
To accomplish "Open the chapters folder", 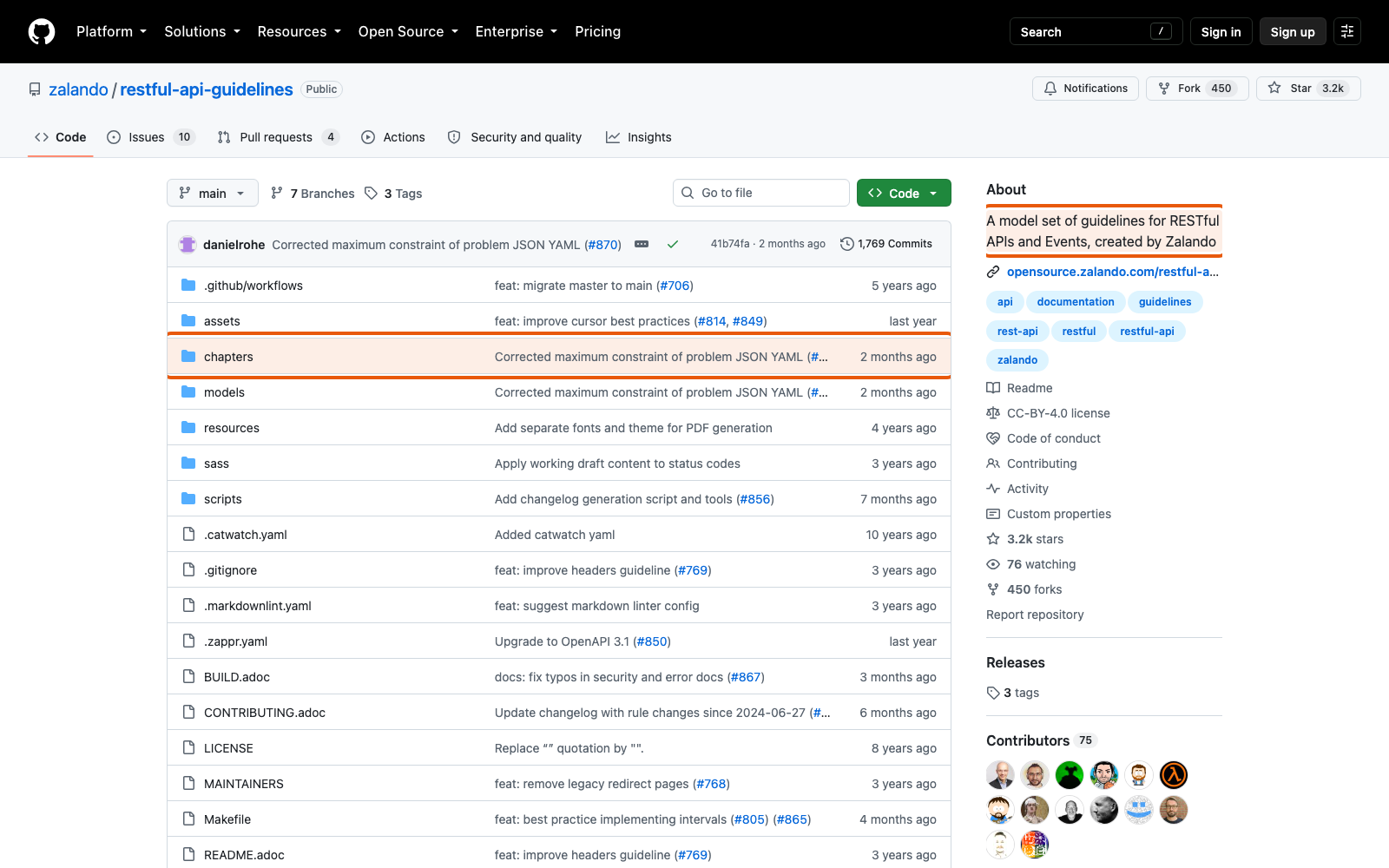I will point(228,357).
